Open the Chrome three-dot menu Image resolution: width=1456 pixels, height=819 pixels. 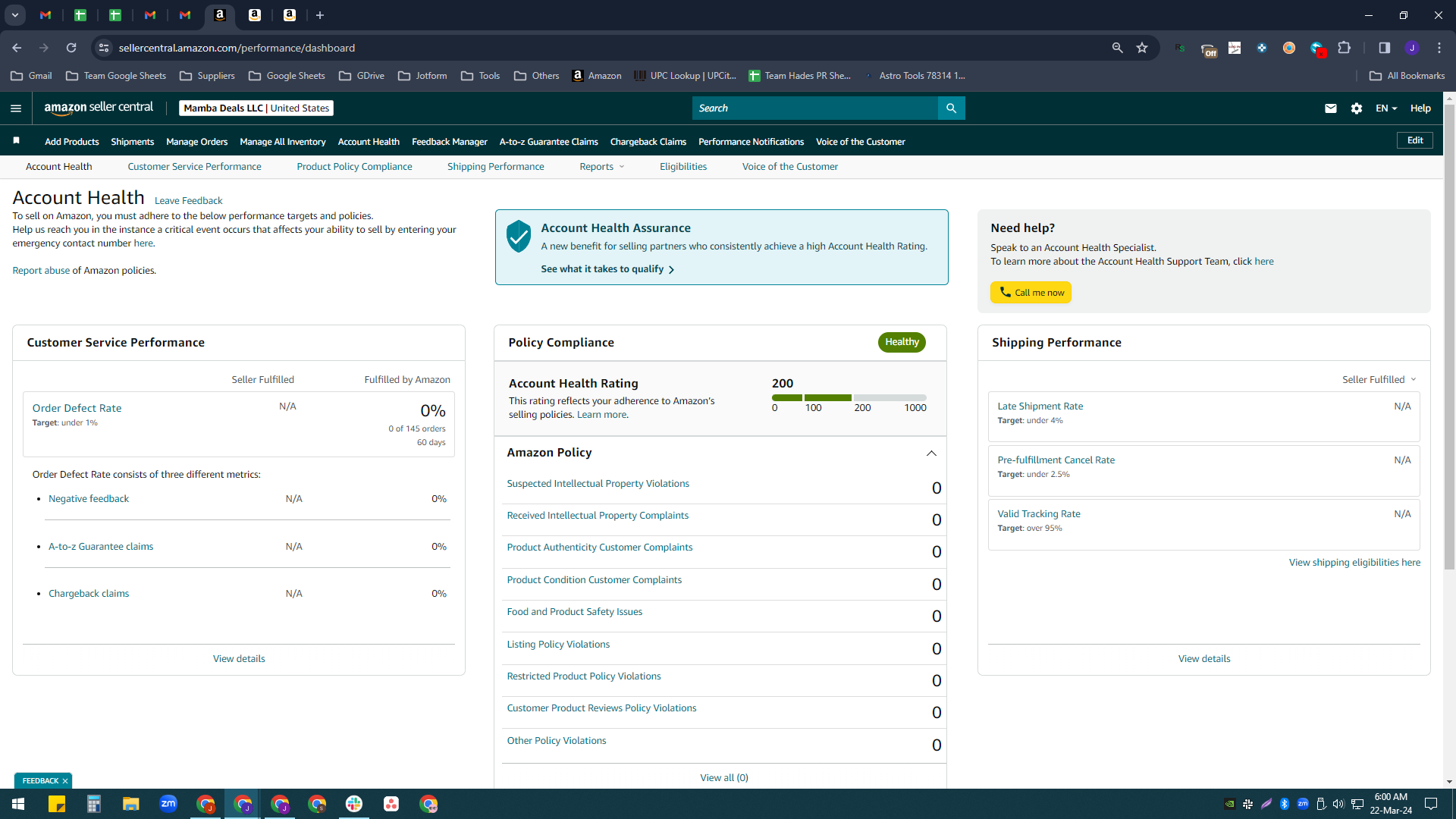(1439, 48)
